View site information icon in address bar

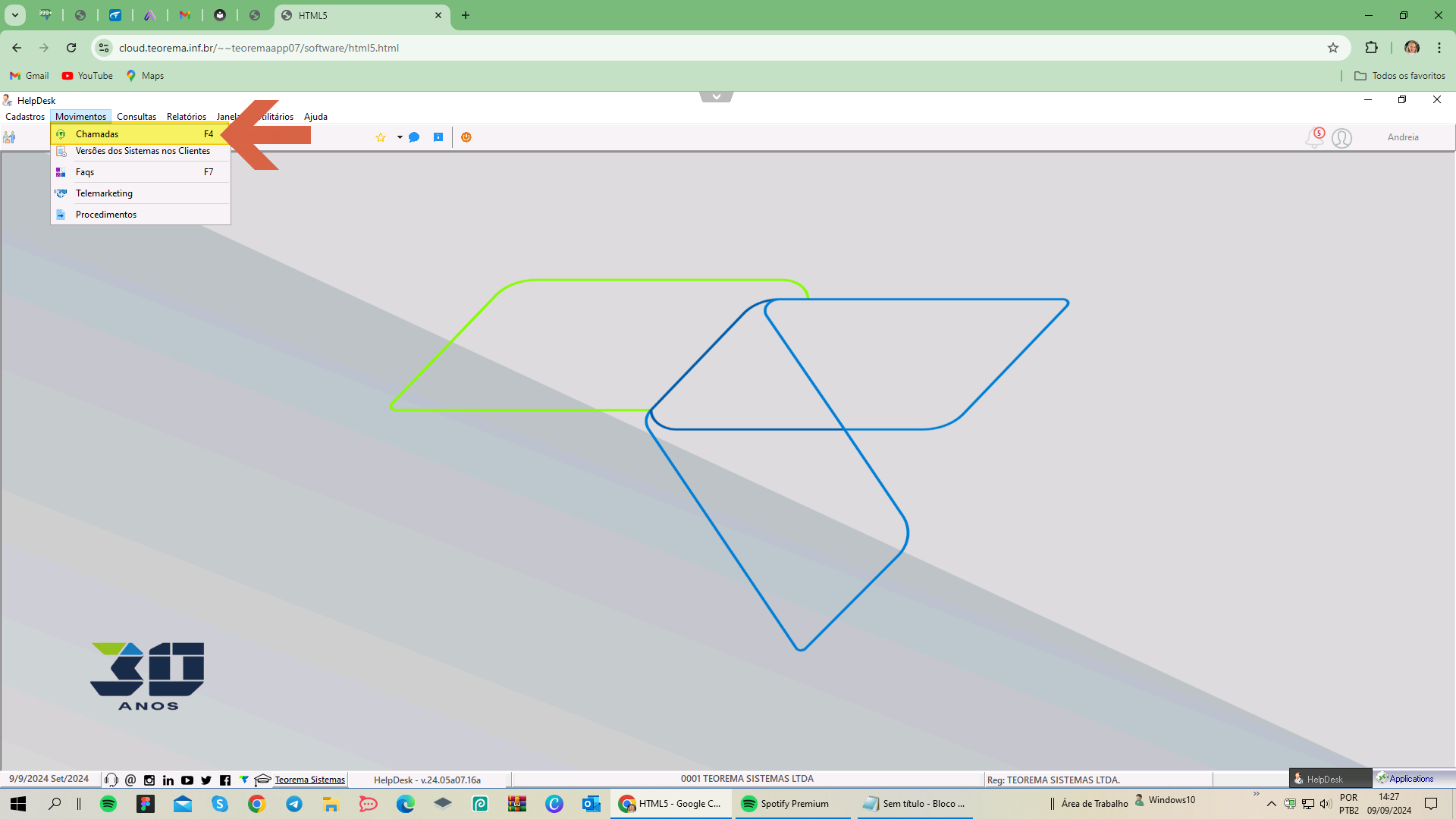point(104,48)
